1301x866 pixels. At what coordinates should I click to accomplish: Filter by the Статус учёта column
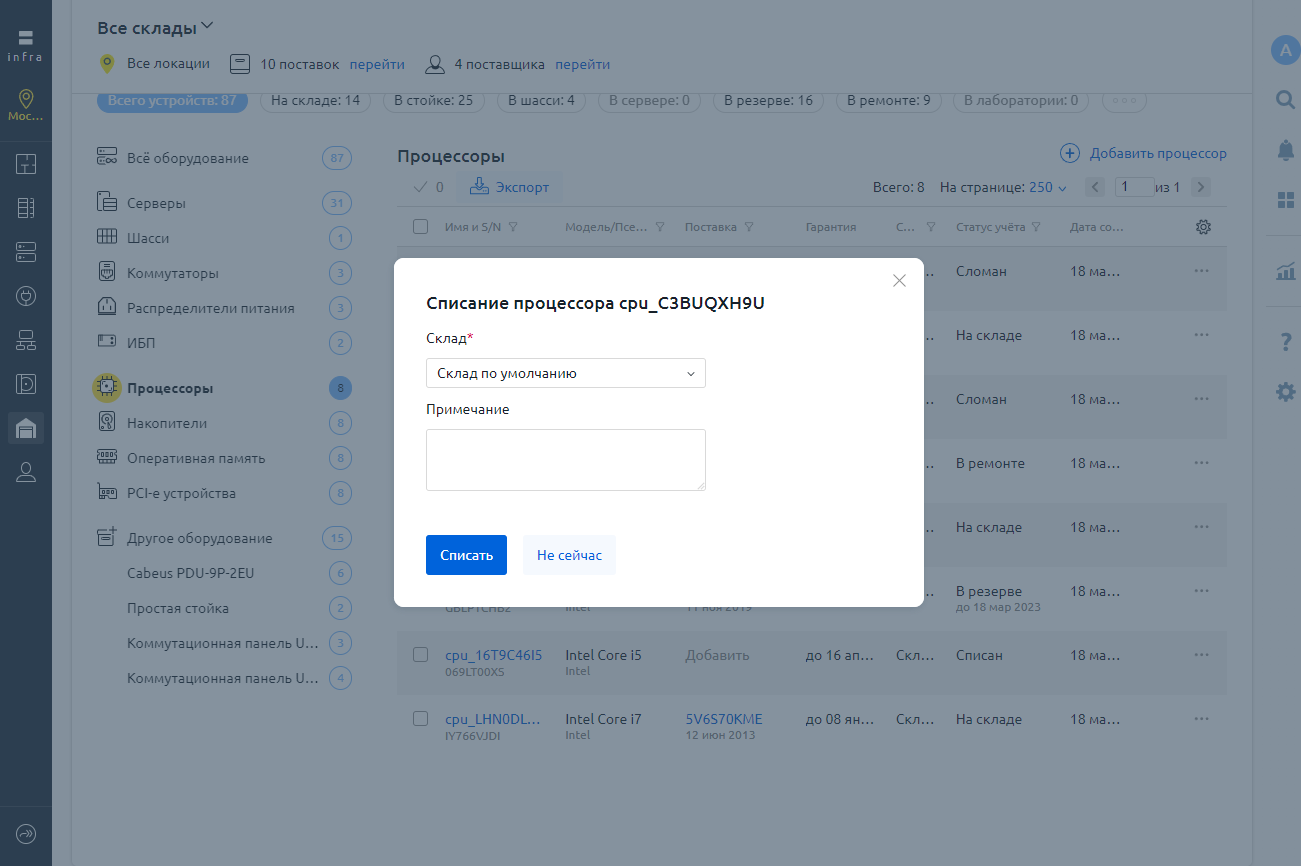[x=1036, y=227]
